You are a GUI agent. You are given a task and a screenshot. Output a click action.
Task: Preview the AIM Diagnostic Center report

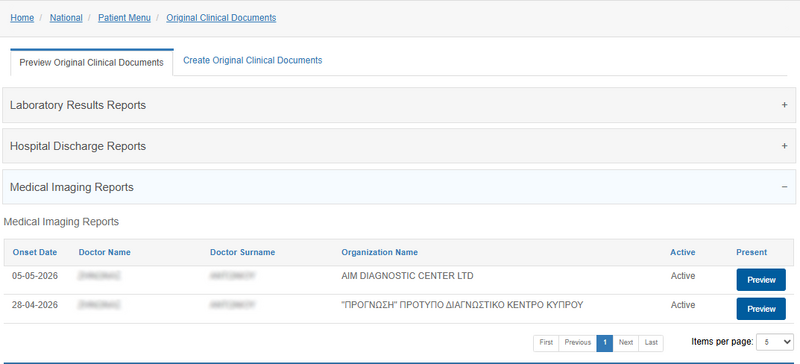(761, 280)
